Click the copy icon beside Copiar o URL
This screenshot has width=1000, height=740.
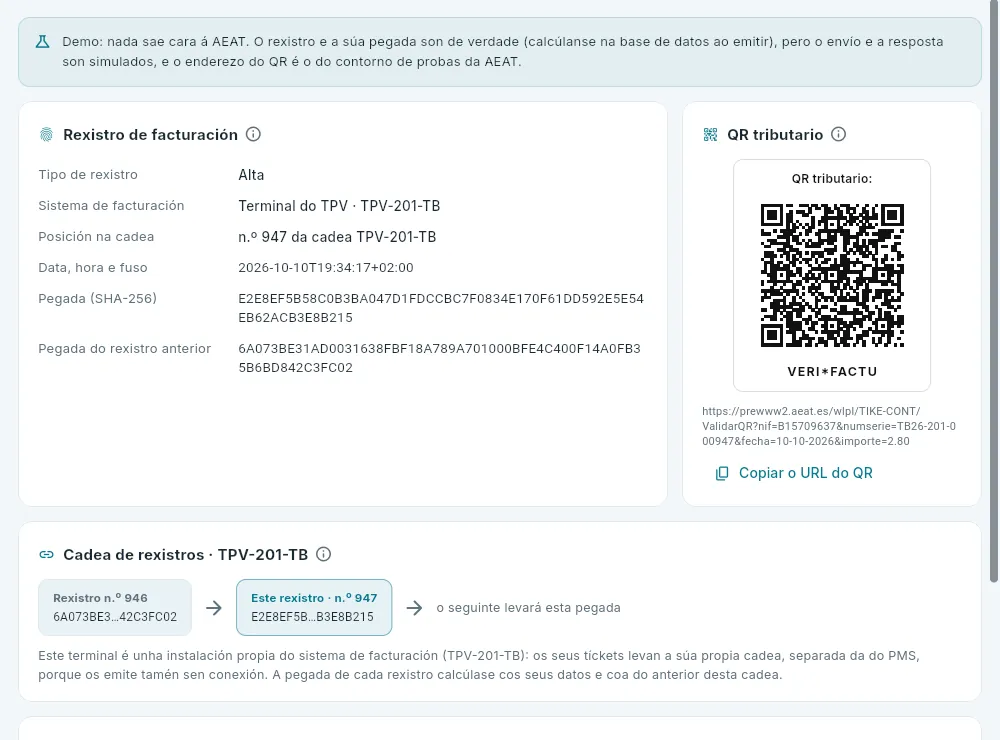[722, 473]
